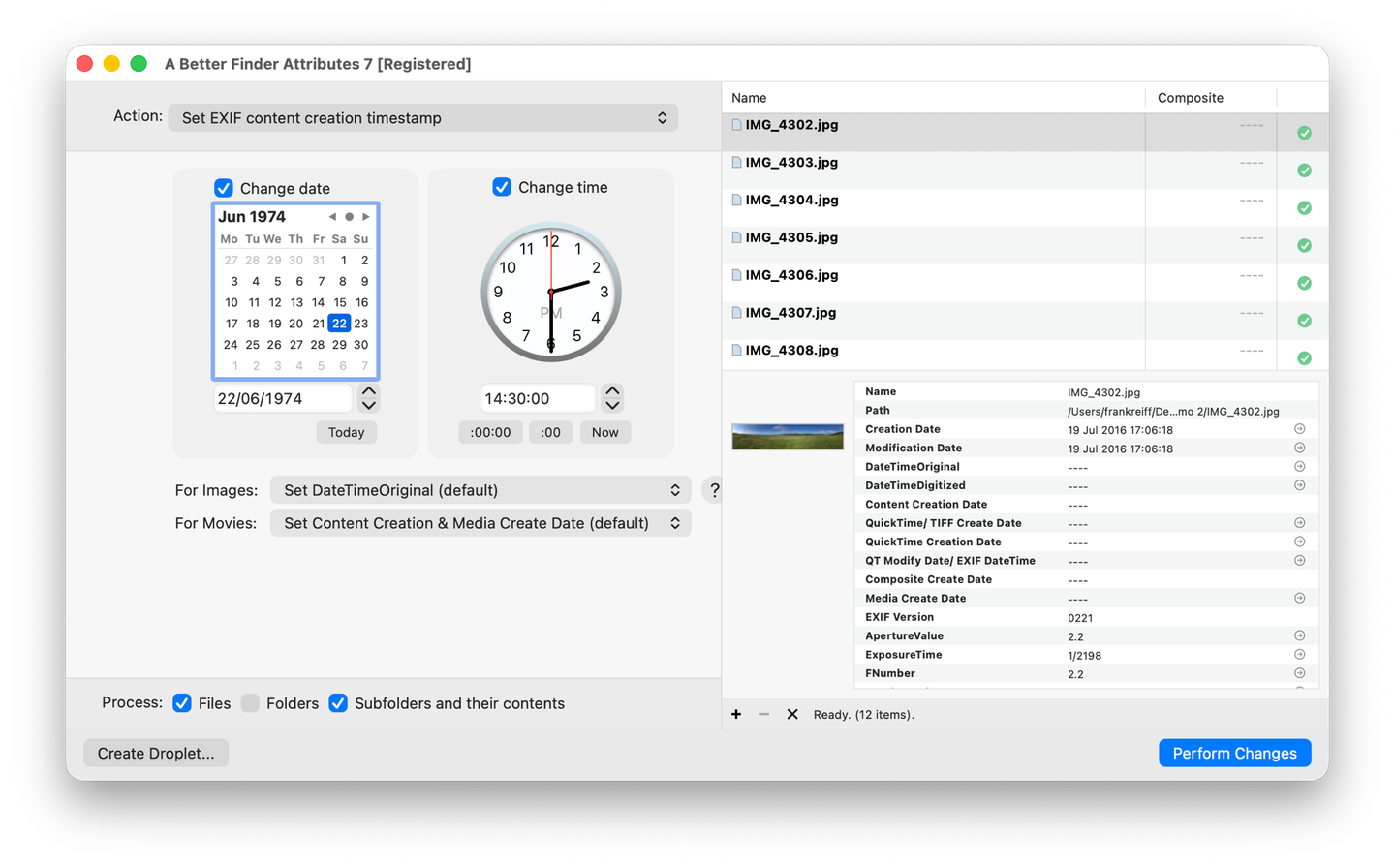Click the arrow icon on Creation Date row
This screenshot has height=868, width=1395.
pyautogui.click(x=1300, y=429)
